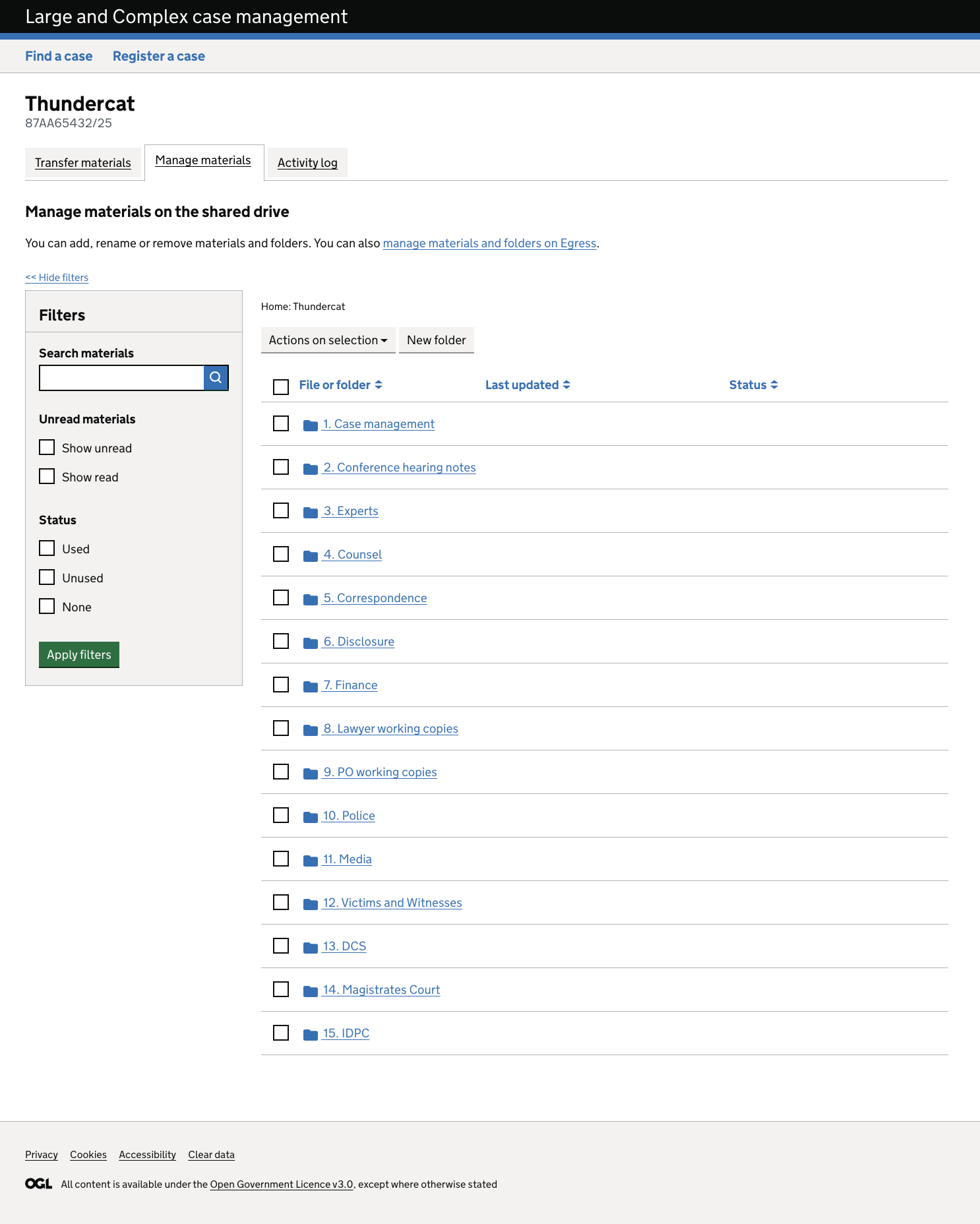Switch to the Activity log tab
Image resolution: width=980 pixels, height=1224 pixels.
click(x=307, y=163)
